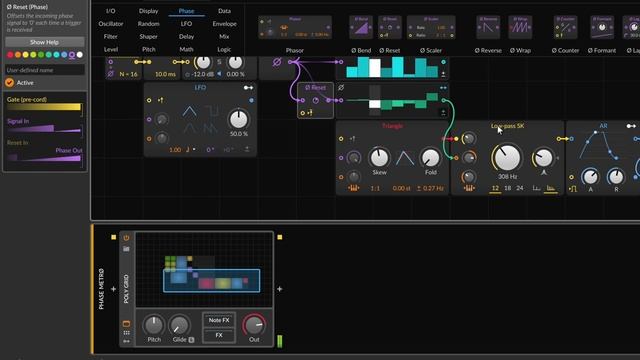Image resolution: width=640 pixels, height=360 pixels.
Task: Select 24 dB filter slope on Low-pass SK
Action: pos(520,188)
